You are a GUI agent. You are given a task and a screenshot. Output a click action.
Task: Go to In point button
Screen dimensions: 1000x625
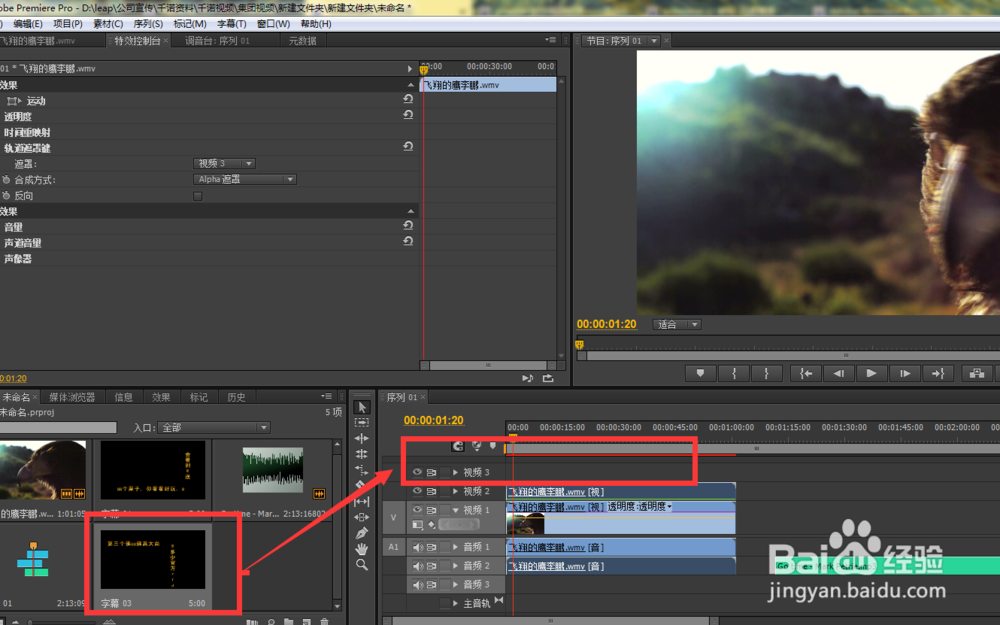click(805, 374)
